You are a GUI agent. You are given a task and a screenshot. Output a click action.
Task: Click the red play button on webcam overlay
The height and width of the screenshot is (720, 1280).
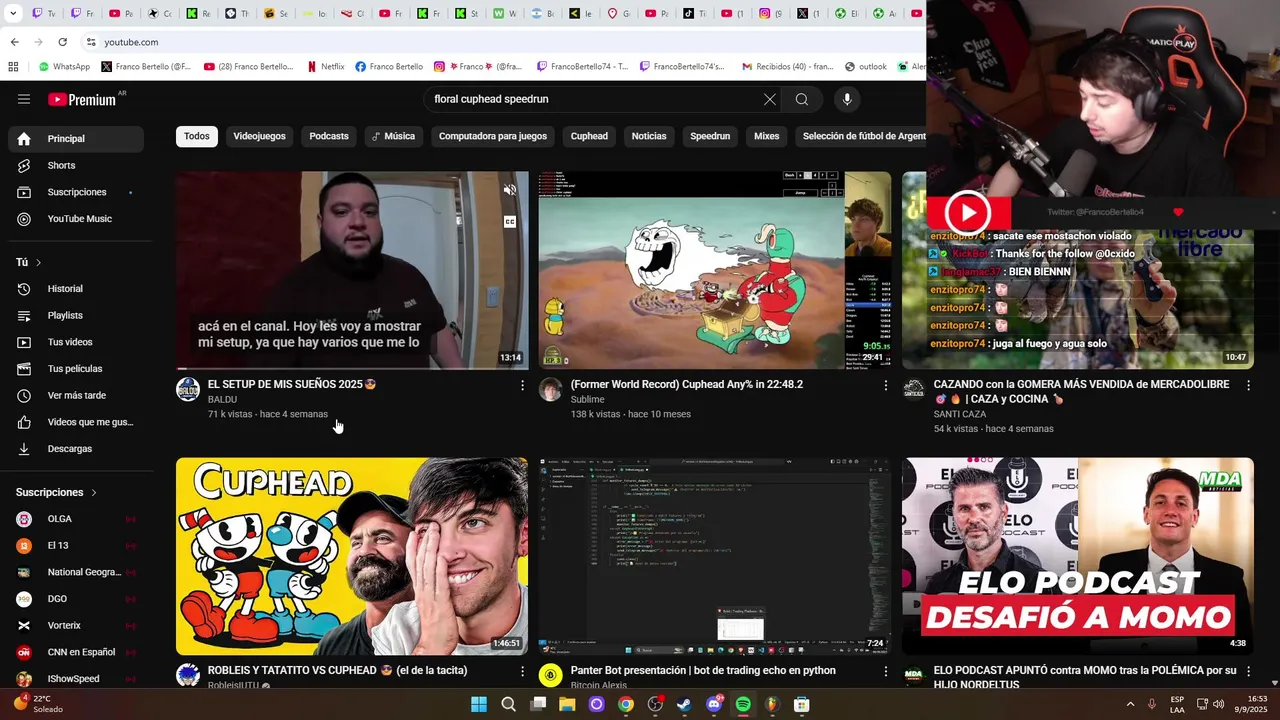click(x=967, y=213)
